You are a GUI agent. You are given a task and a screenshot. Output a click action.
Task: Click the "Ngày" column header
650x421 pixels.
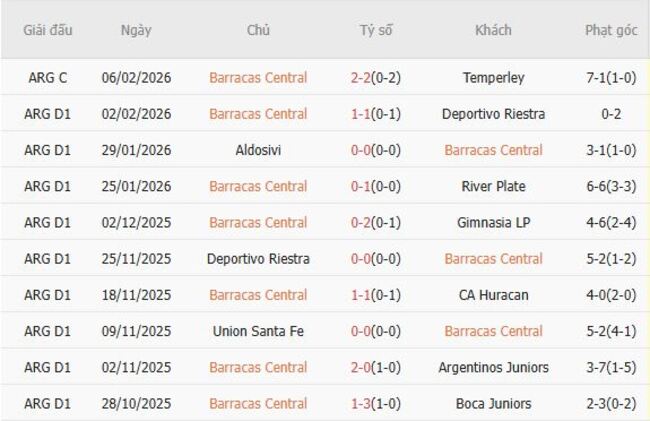pyautogui.click(x=136, y=30)
